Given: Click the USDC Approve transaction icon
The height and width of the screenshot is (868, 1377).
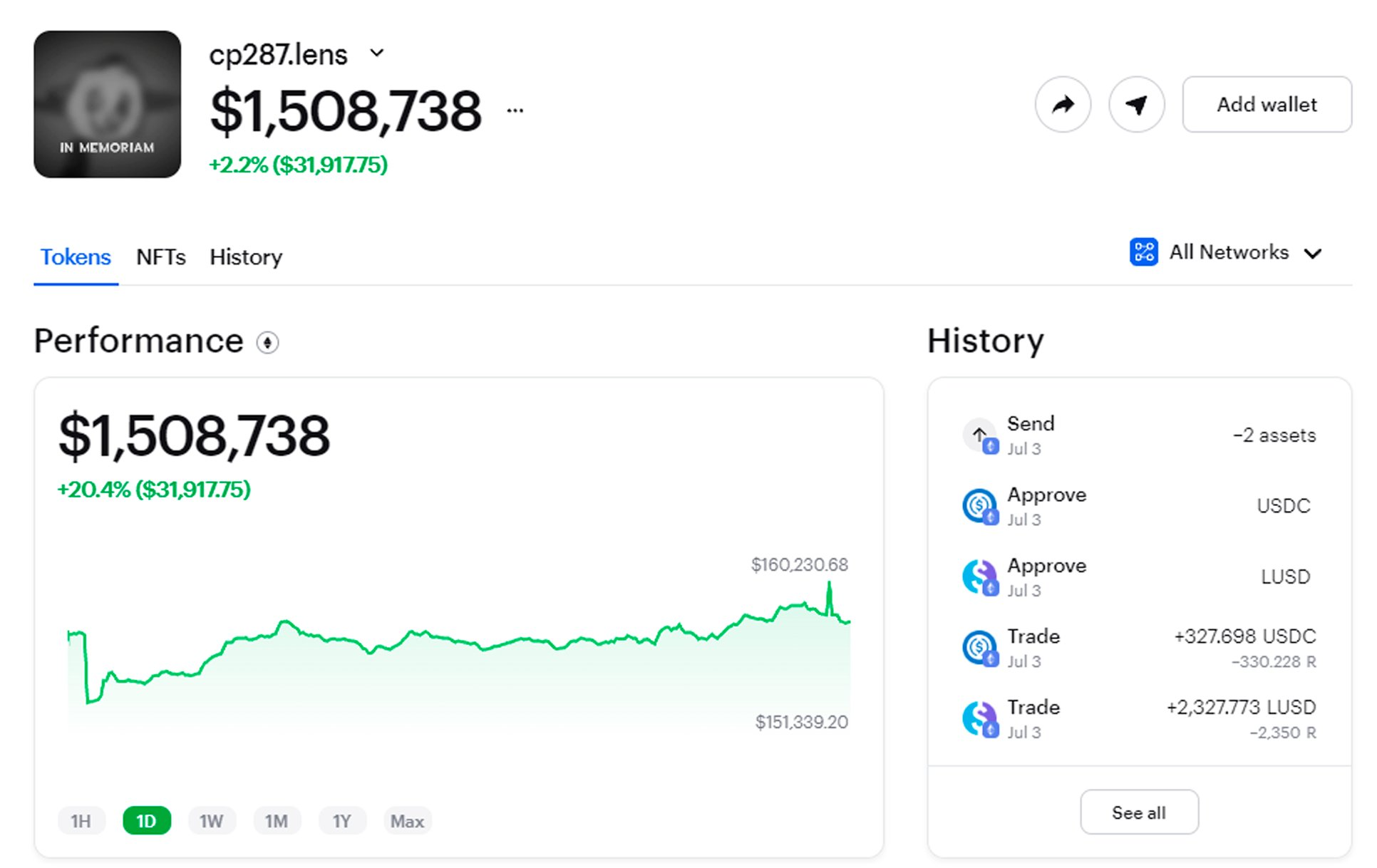Looking at the screenshot, I should click(980, 506).
